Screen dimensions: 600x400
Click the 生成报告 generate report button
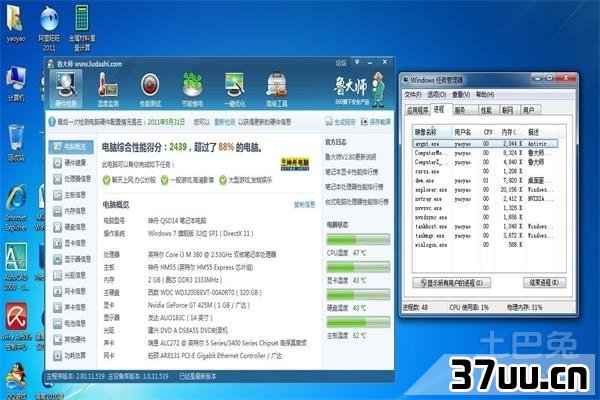[340, 122]
